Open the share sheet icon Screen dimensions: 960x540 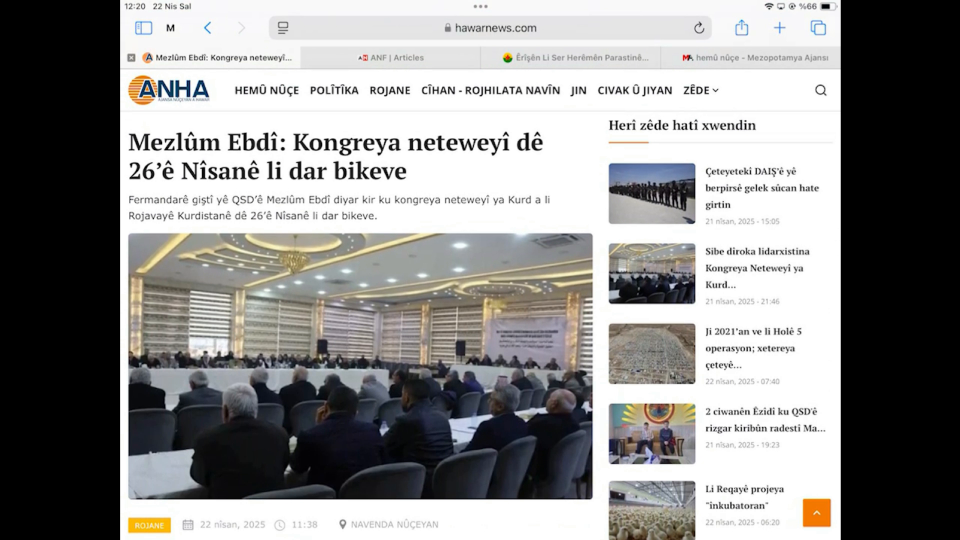(x=741, y=28)
